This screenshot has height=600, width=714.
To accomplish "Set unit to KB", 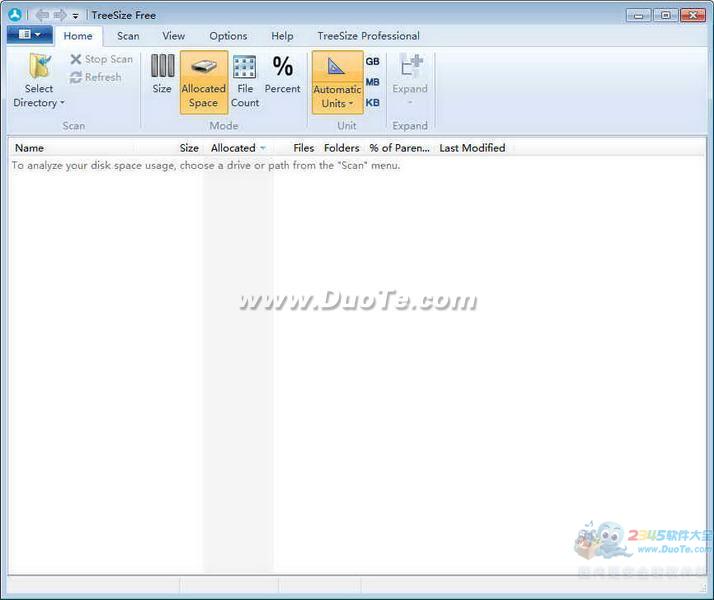I will (x=372, y=103).
